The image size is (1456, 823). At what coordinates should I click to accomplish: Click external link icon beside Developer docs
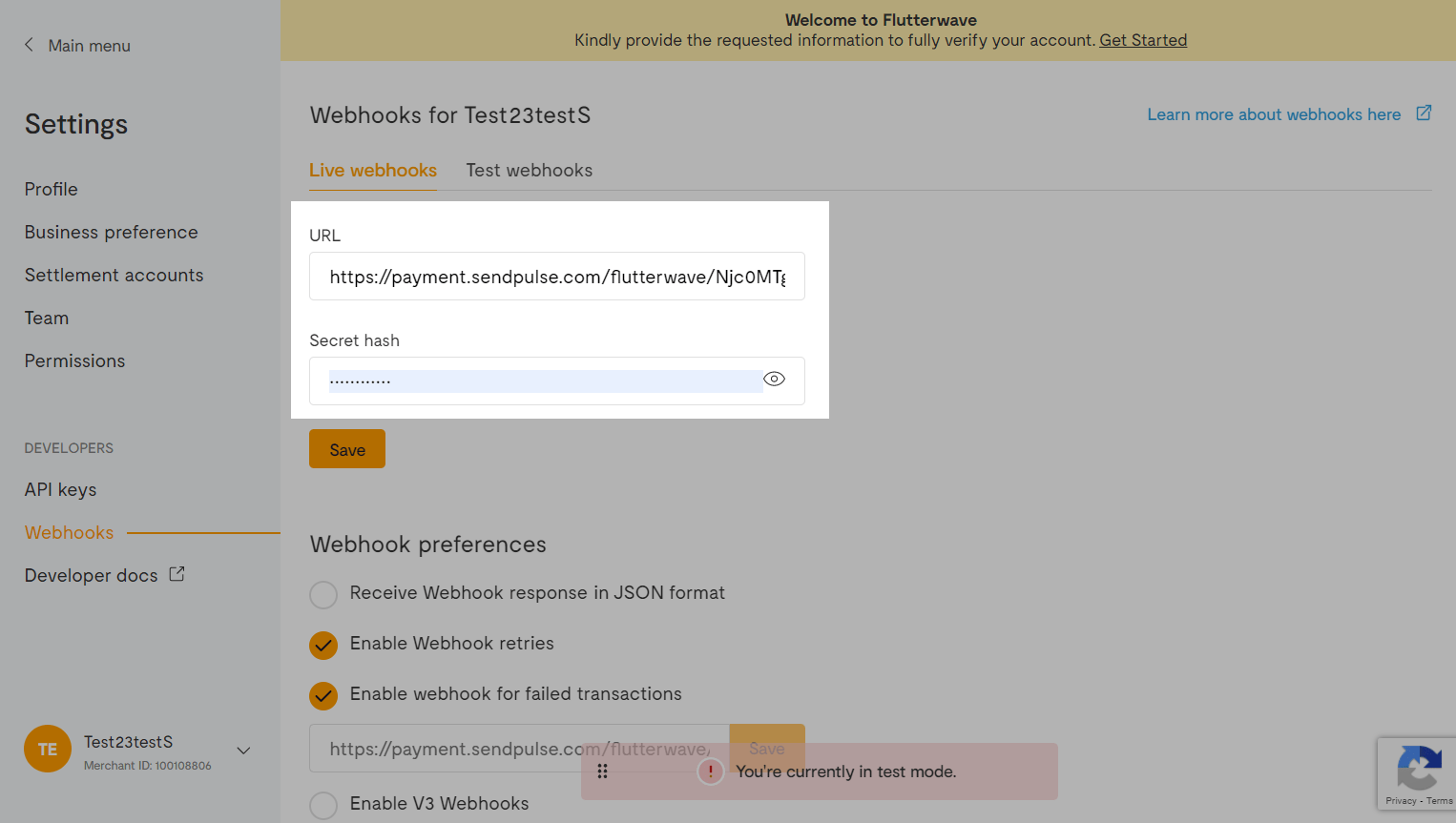(x=177, y=574)
